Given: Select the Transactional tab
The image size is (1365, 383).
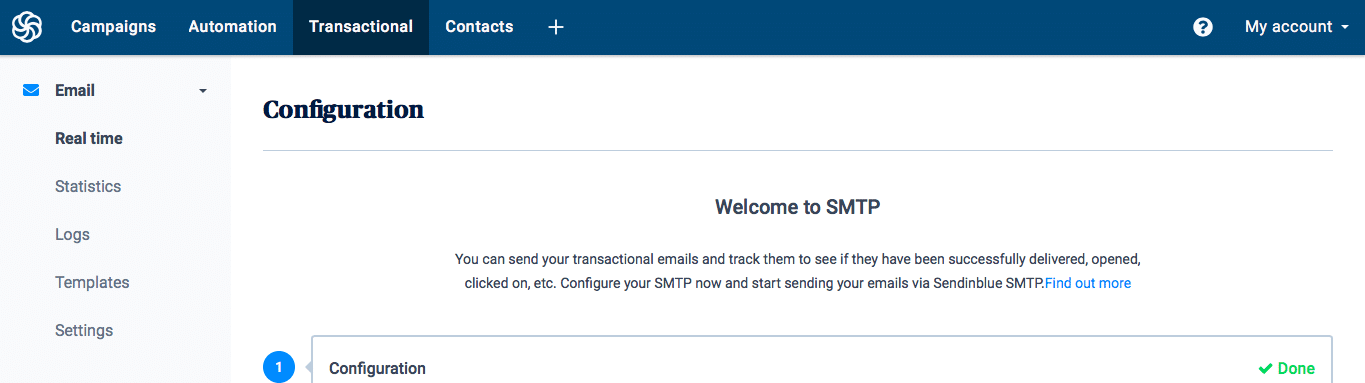Looking at the screenshot, I should click(361, 27).
